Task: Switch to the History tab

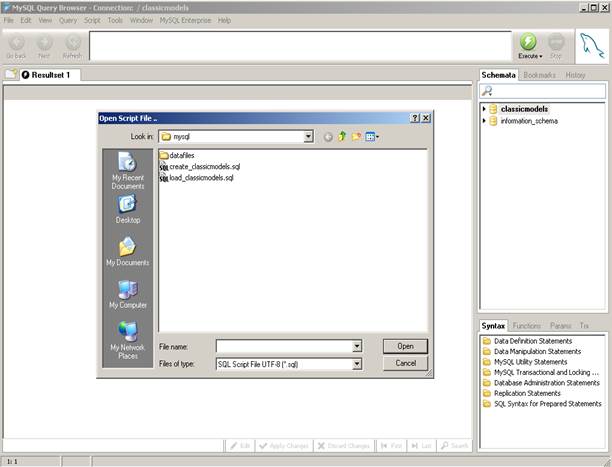Action: pos(575,75)
